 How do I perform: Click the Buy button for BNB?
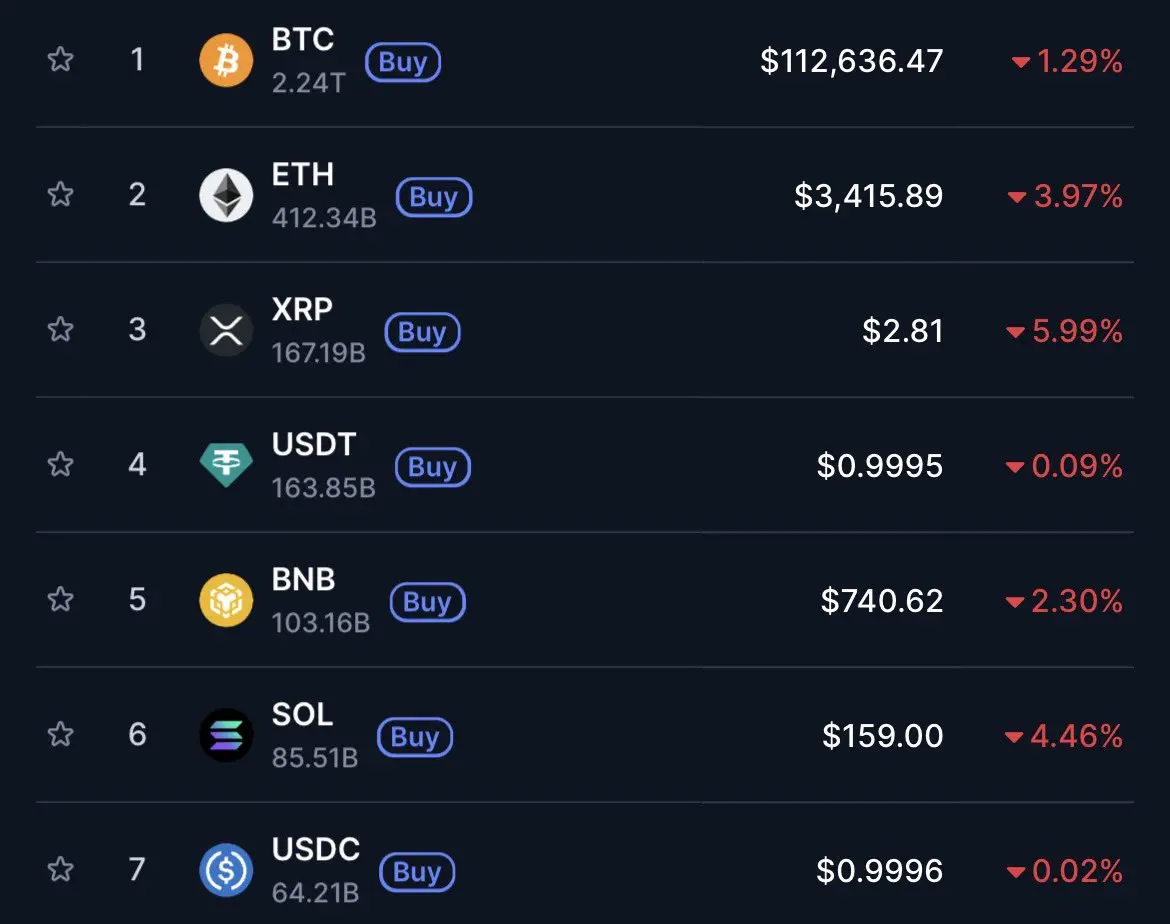(x=428, y=602)
